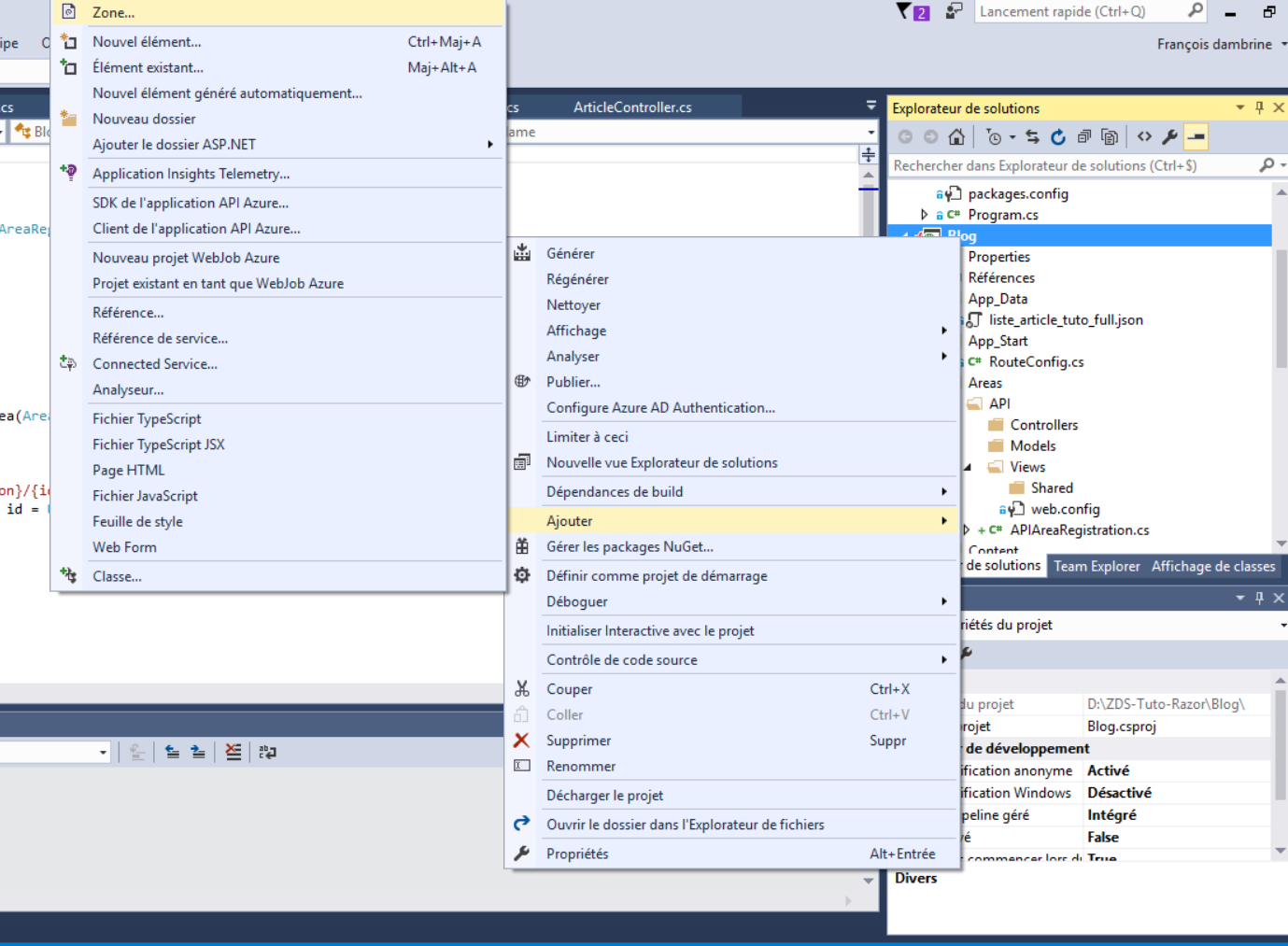This screenshot has width=1288, height=946.
Task: Open Solution Explorer window options dropdown arrow
Action: coord(1239,107)
